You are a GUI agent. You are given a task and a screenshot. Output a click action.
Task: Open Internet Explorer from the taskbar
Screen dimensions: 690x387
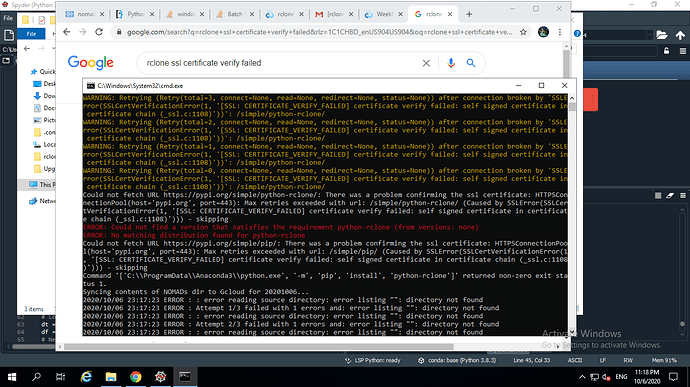click(86, 377)
